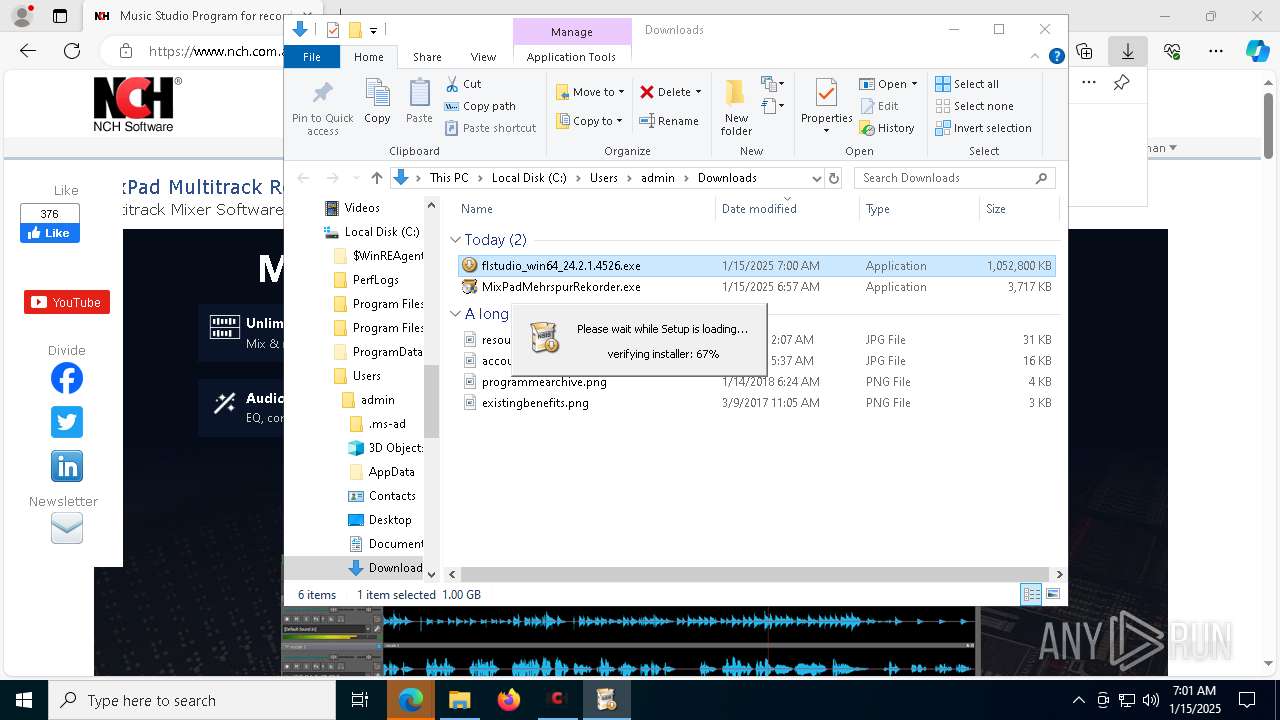Open Properties from the ribbon
Image resolution: width=1280 pixels, height=720 pixels.
pyautogui.click(x=826, y=107)
